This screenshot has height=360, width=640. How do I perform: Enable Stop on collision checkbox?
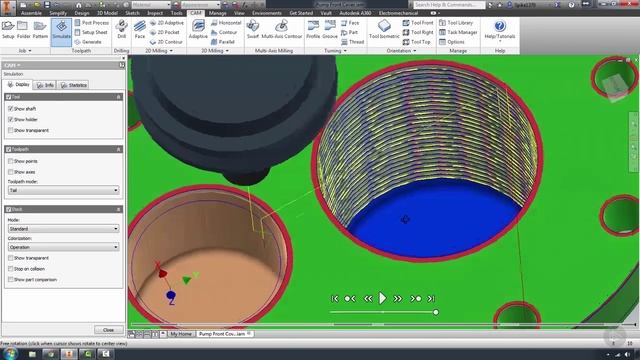click(x=11, y=269)
